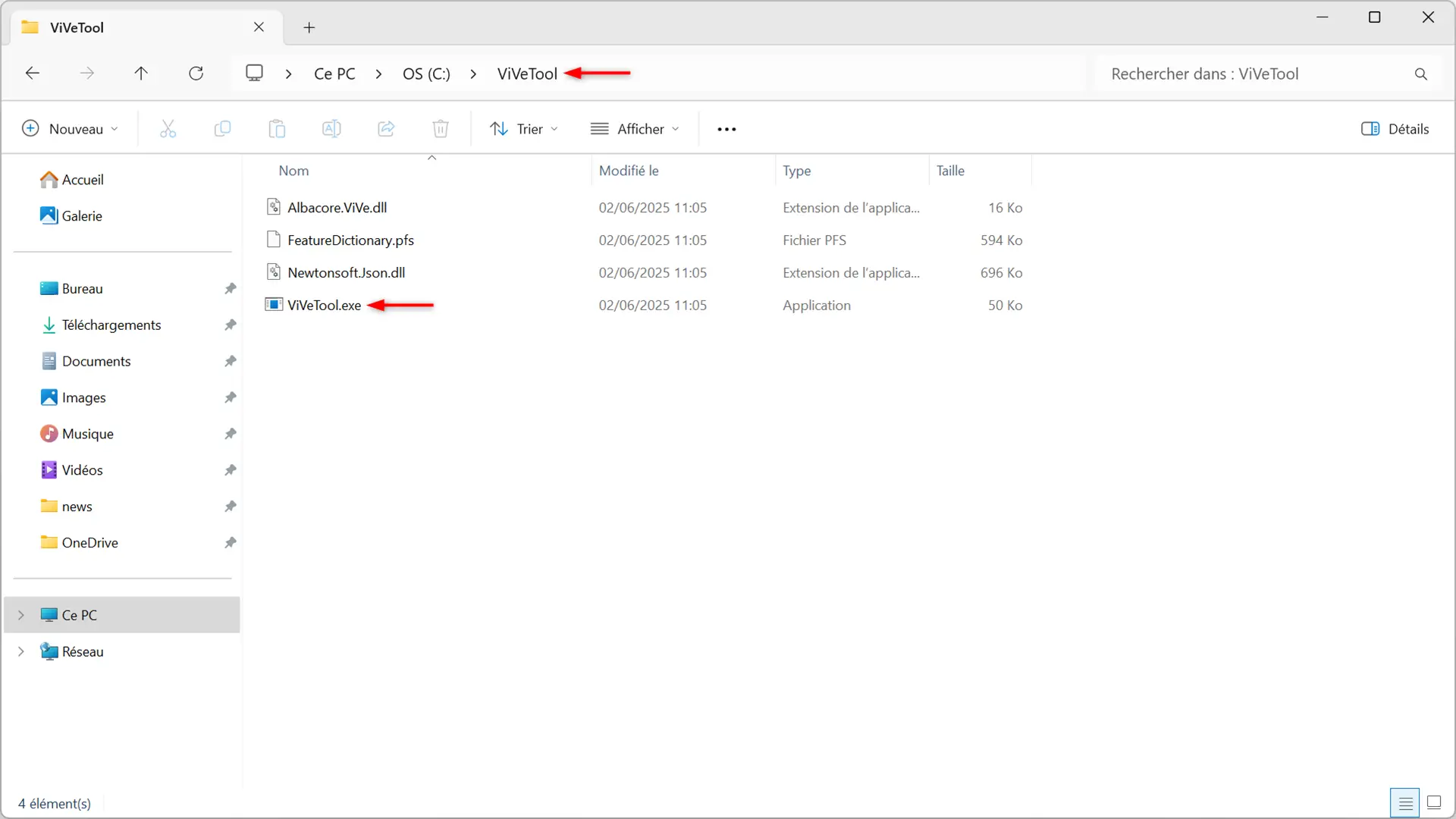1456x819 pixels.
Task: Expand Ce PC in the navigation tree
Action: pos(21,615)
